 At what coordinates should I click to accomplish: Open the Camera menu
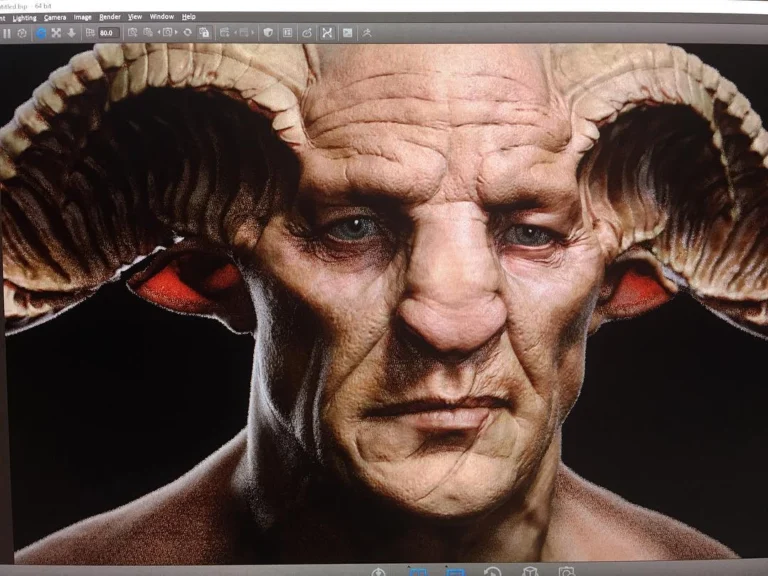click(x=55, y=17)
